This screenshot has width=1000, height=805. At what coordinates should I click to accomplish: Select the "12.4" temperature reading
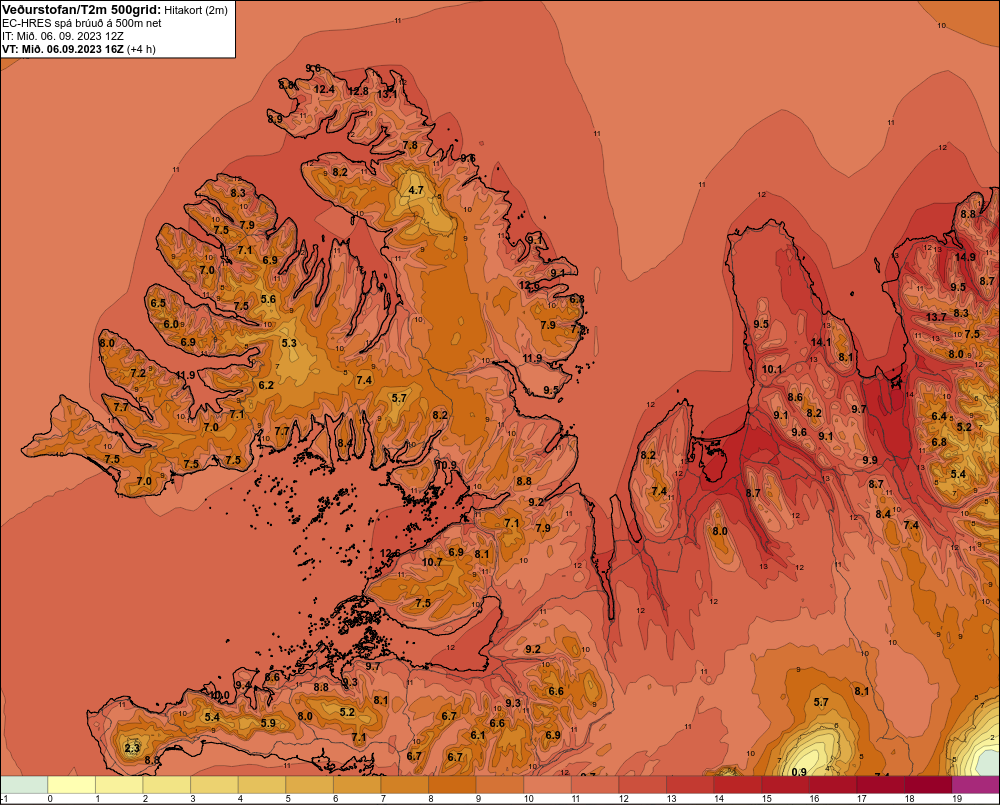pyautogui.click(x=324, y=89)
